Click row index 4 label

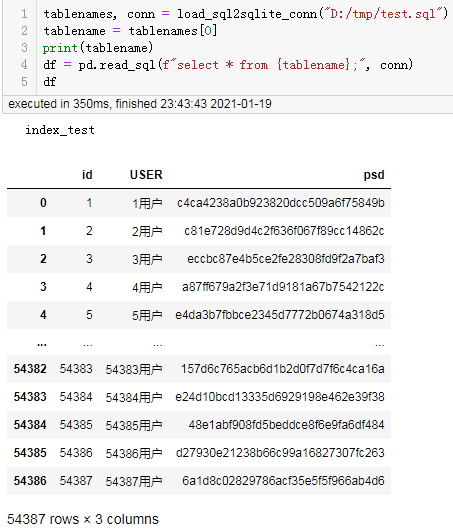pyautogui.click(x=43, y=315)
